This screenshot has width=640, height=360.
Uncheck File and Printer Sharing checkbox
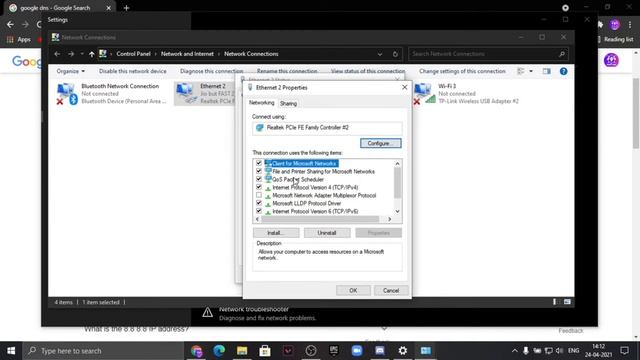[x=259, y=171]
